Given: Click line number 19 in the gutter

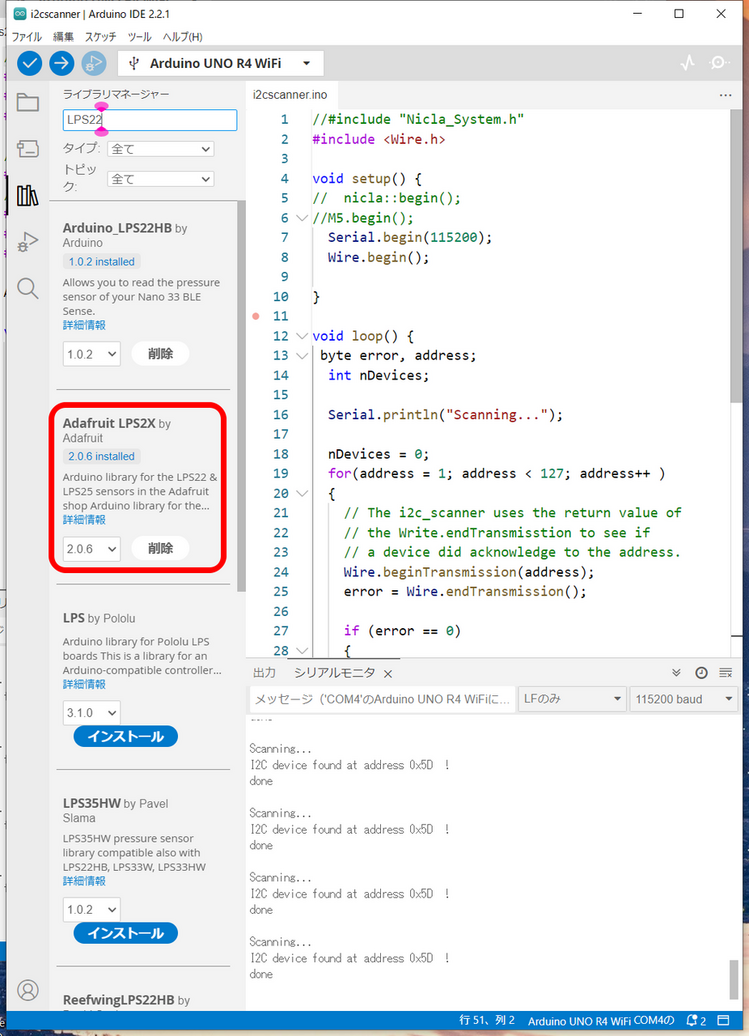Looking at the screenshot, I should [281, 474].
